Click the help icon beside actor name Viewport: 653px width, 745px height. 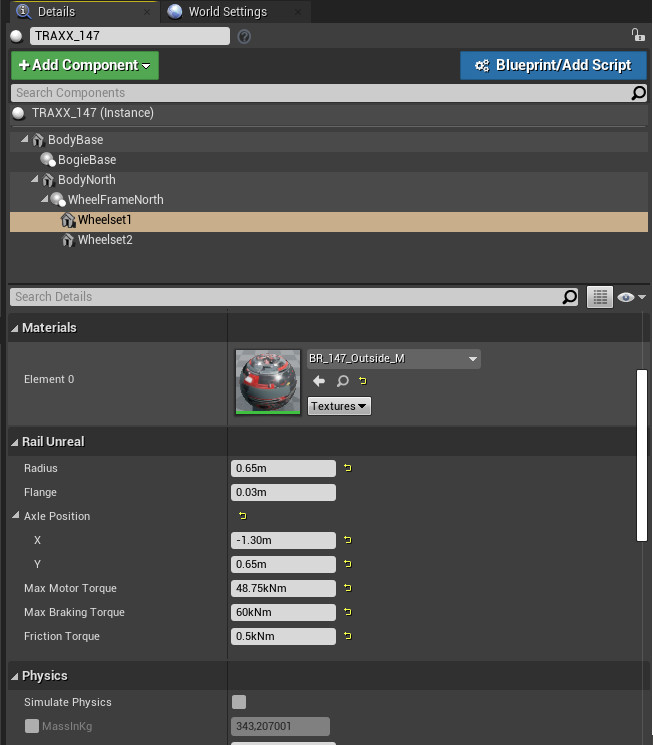point(244,36)
